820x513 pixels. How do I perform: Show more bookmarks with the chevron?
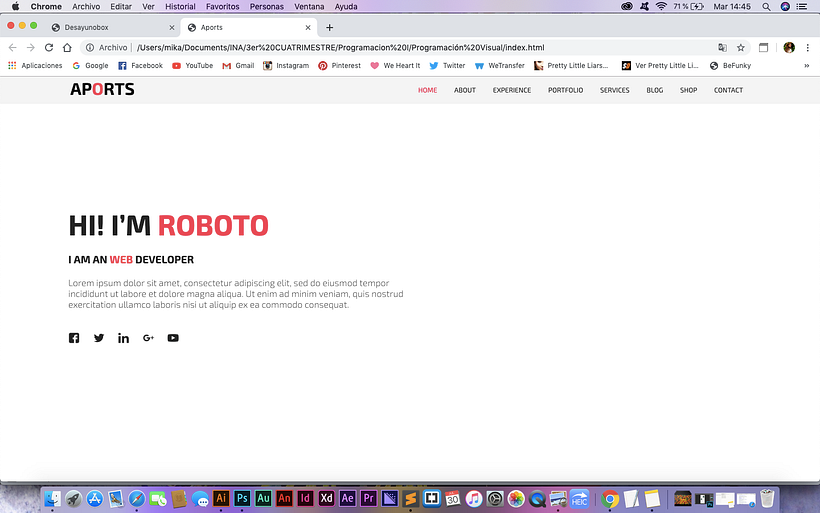pos(806,66)
